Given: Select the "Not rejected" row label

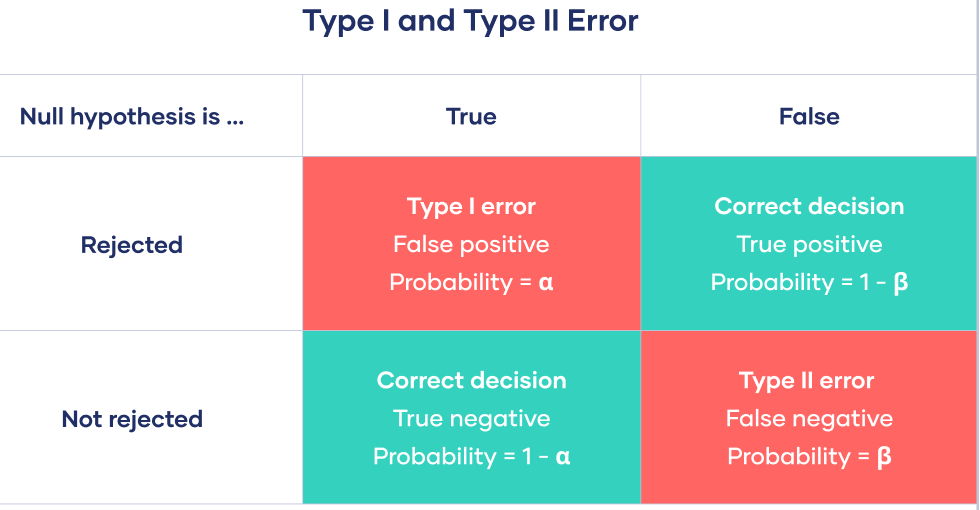Looking at the screenshot, I should click(131, 419).
